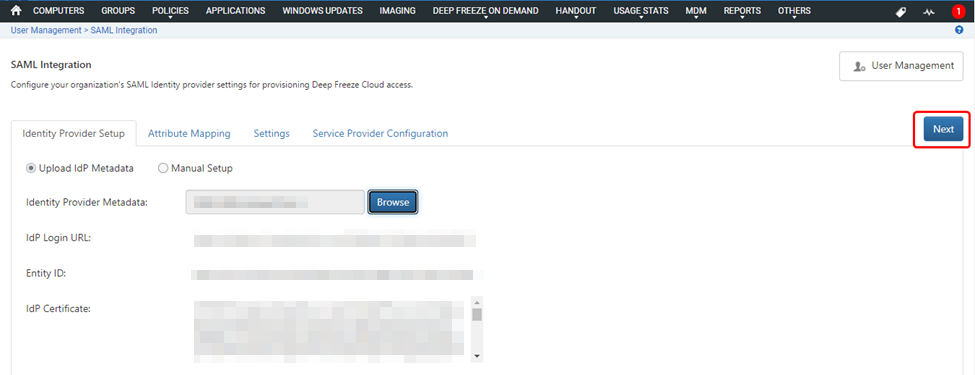The image size is (975, 375).
Task: Expand the USAGE STATS dropdown
Action: 640,11
